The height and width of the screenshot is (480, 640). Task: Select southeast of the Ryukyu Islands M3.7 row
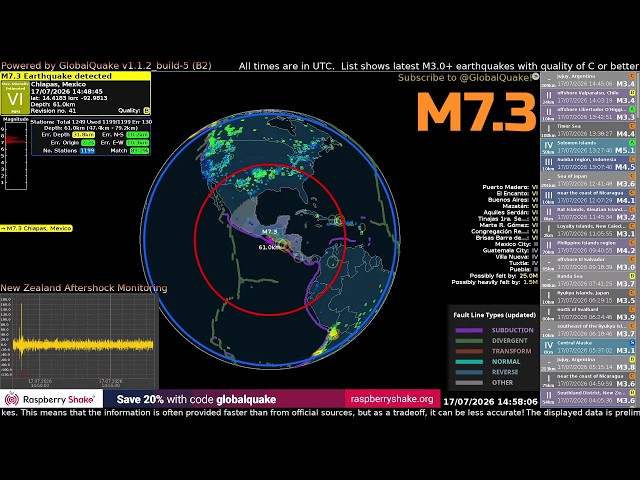click(x=588, y=330)
